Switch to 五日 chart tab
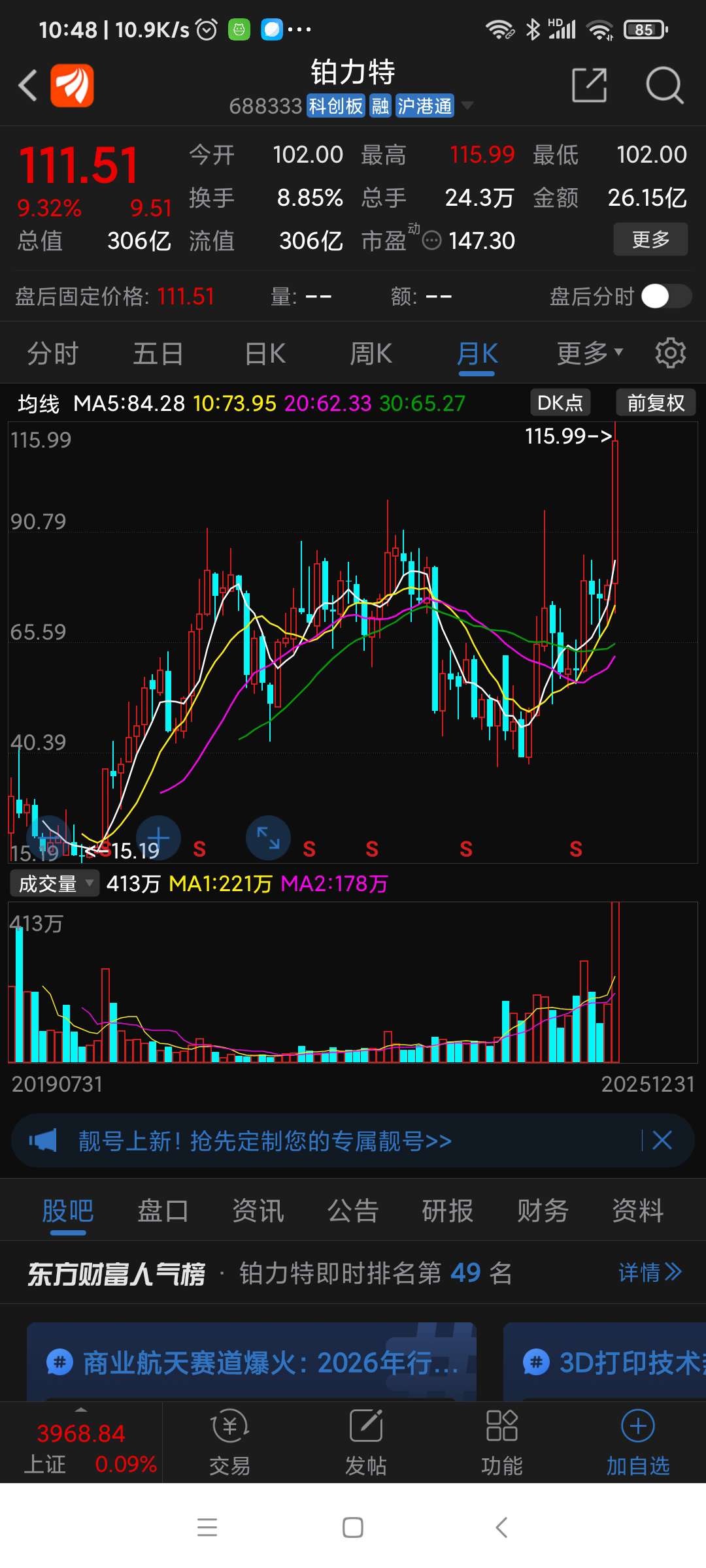The height and width of the screenshot is (1568, 706). [x=158, y=353]
